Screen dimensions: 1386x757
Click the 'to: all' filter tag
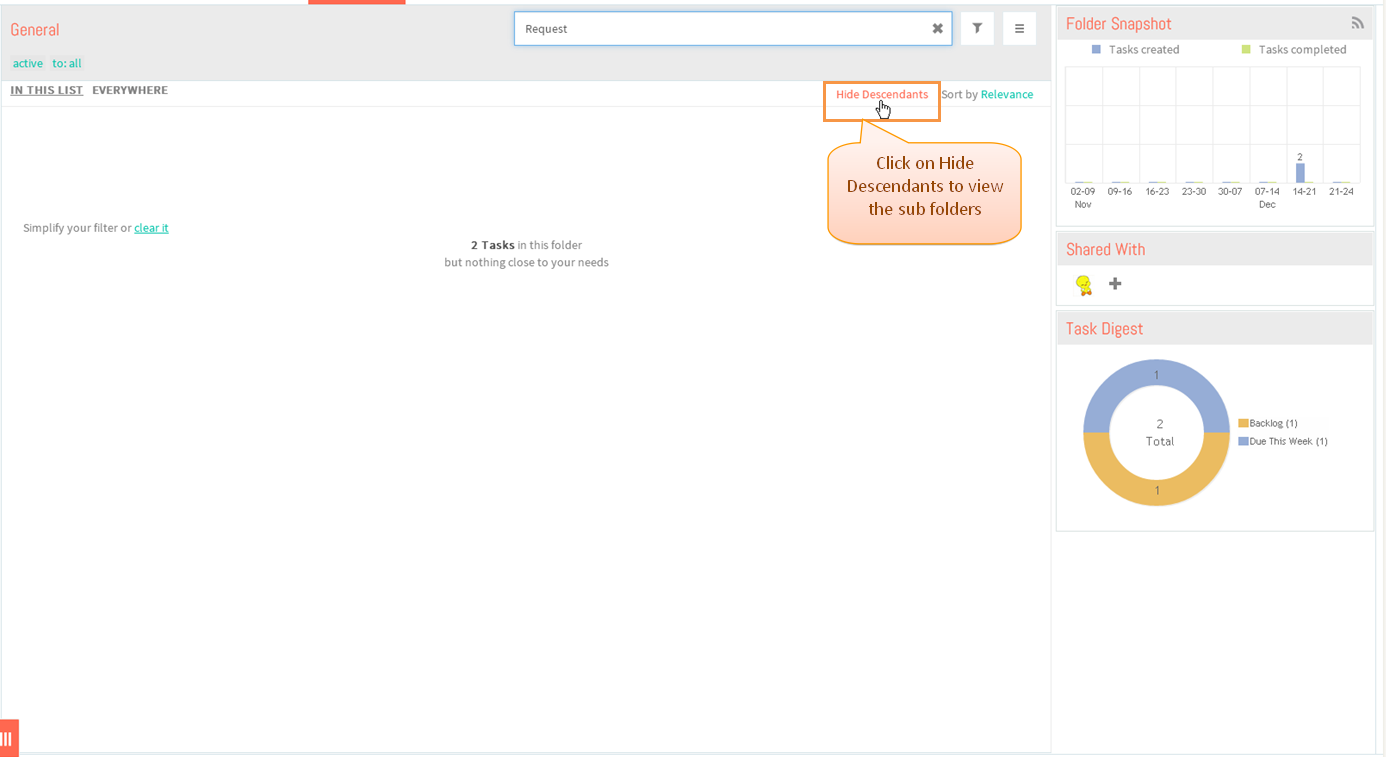[67, 63]
